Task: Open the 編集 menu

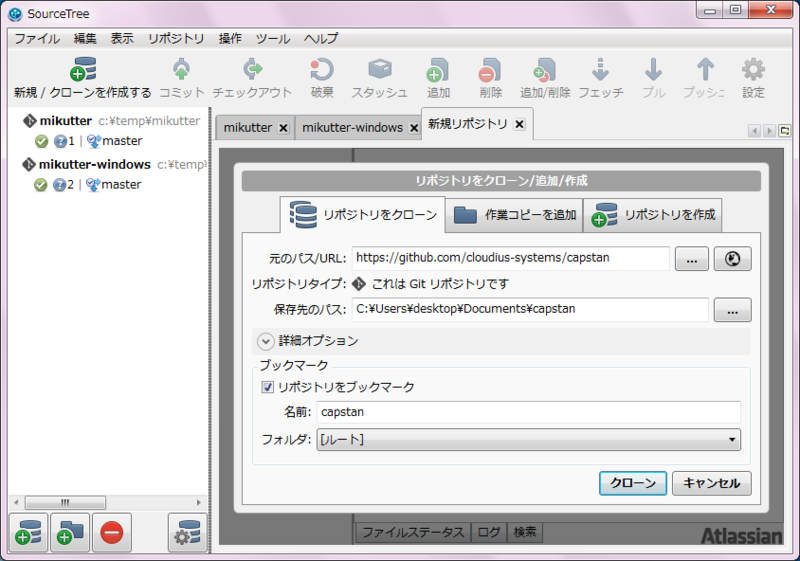Action: 85,38
